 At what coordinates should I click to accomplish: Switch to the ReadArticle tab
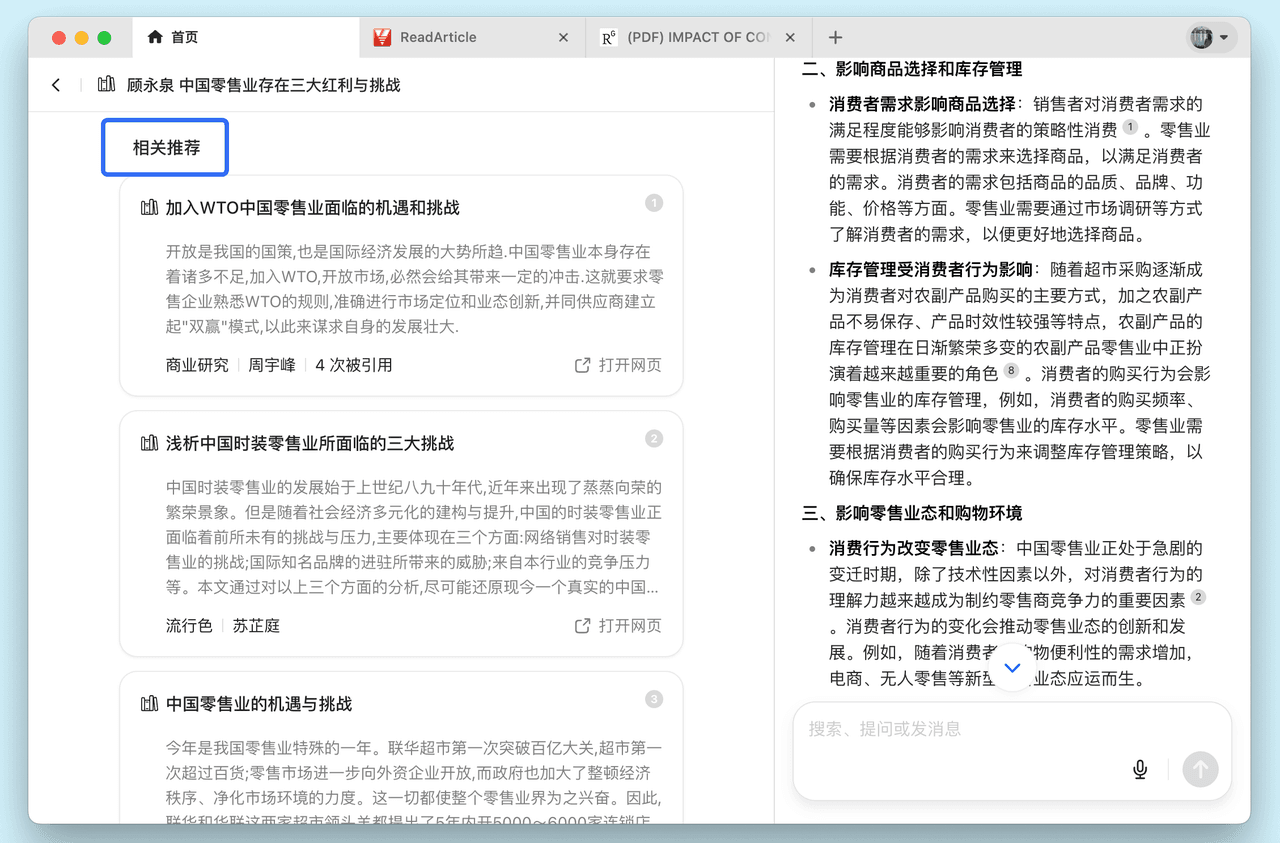[x=438, y=37]
